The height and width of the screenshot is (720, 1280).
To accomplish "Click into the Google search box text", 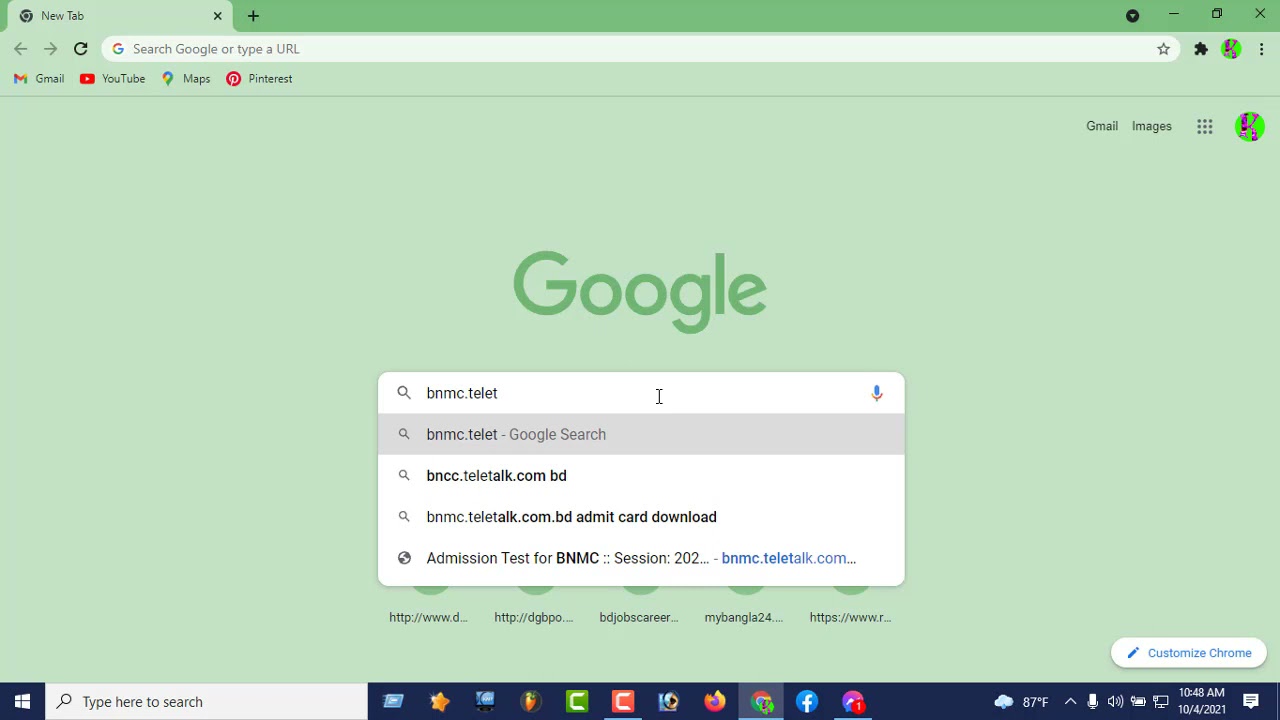I will click(x=640, y=393).
